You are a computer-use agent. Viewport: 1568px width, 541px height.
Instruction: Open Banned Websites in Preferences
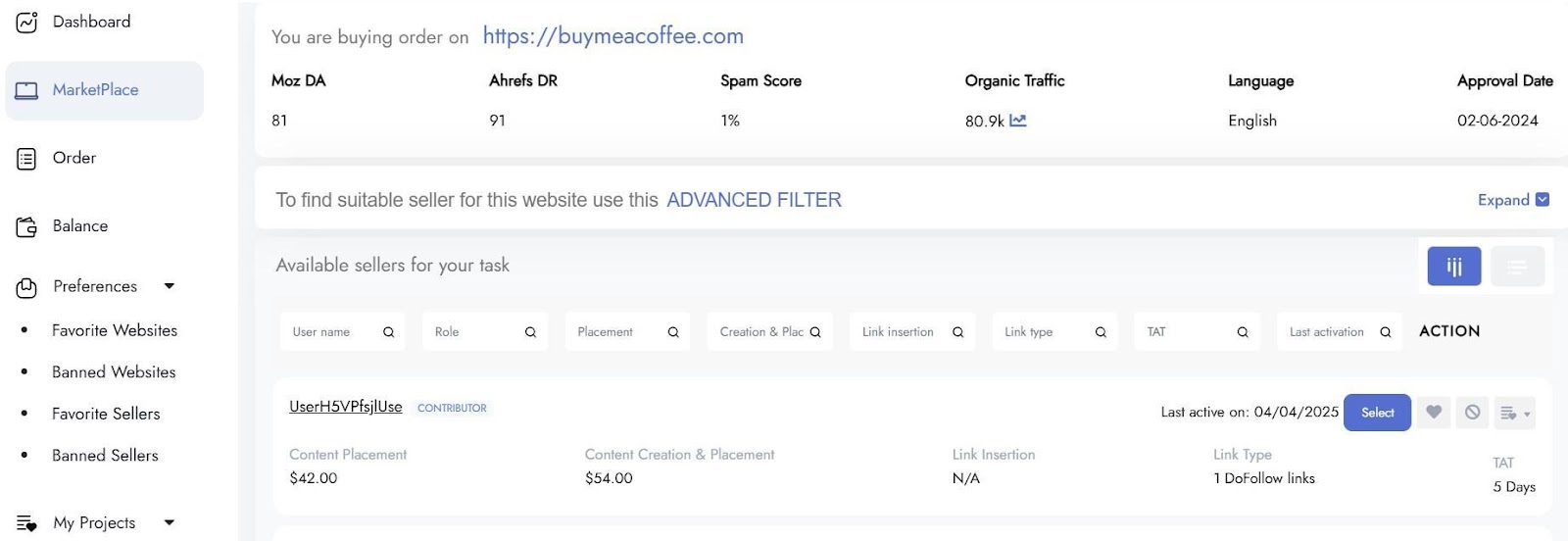[x=114, y=372]
